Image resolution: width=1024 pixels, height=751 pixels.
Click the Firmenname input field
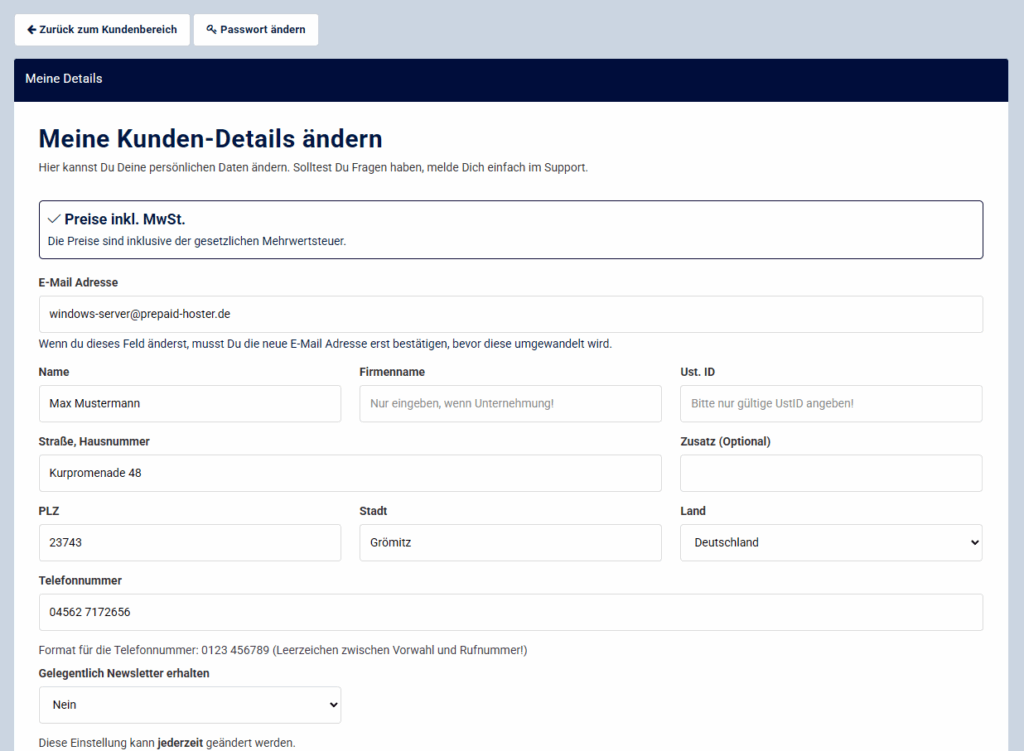pyautogui.click(x=510, y=403)
